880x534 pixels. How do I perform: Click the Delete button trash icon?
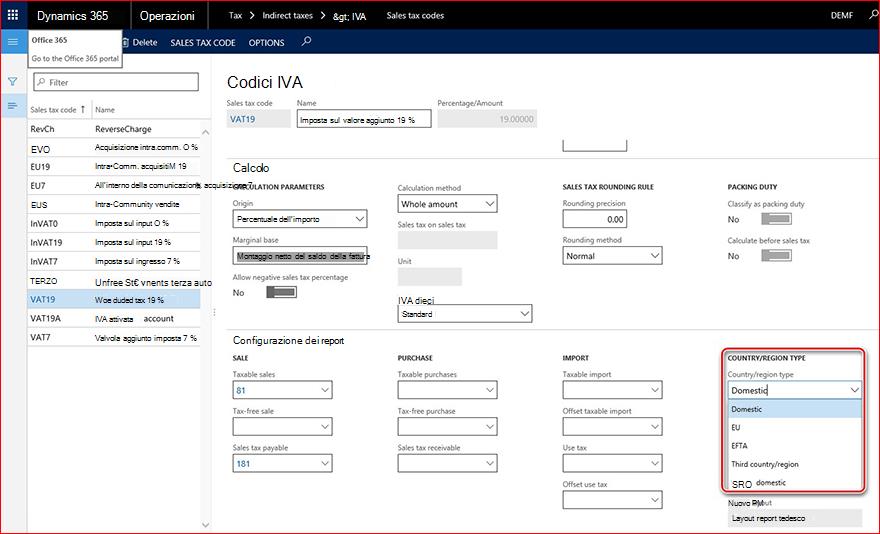[125, 42]
